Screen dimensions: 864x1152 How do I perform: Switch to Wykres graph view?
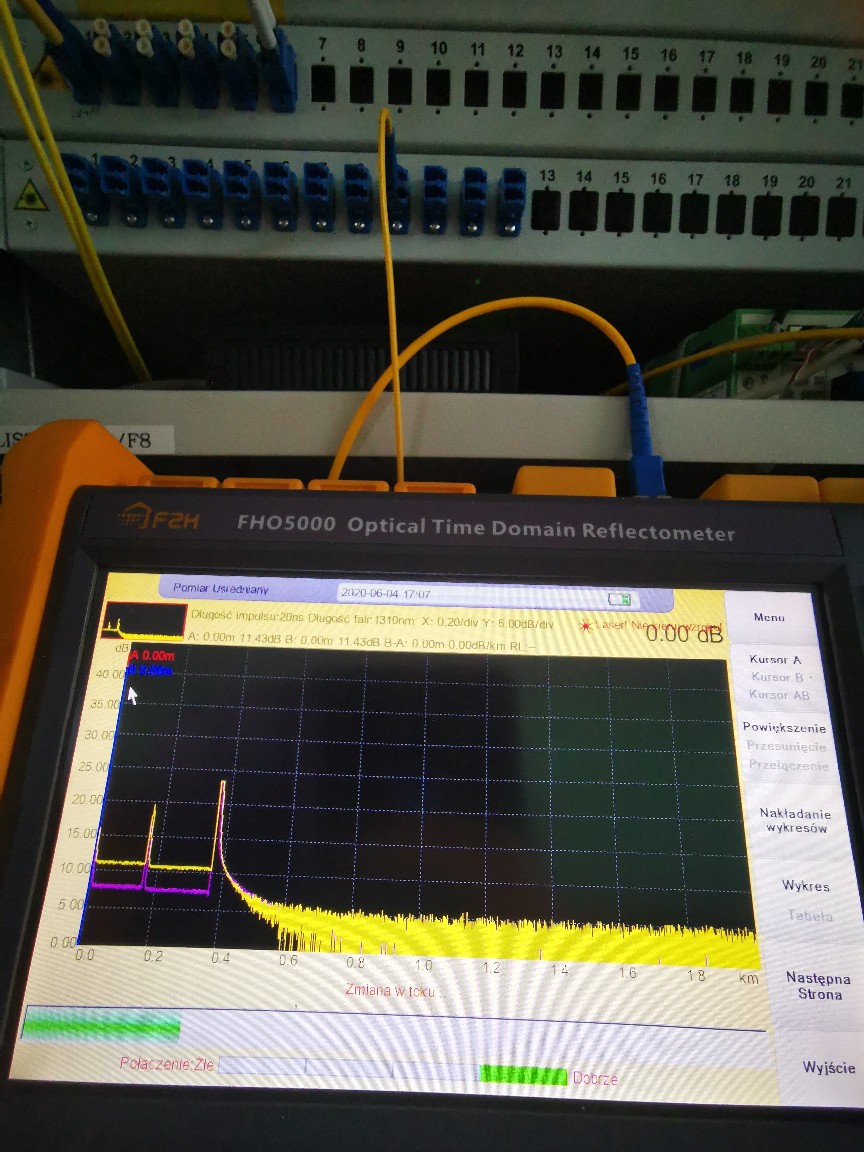806,886
